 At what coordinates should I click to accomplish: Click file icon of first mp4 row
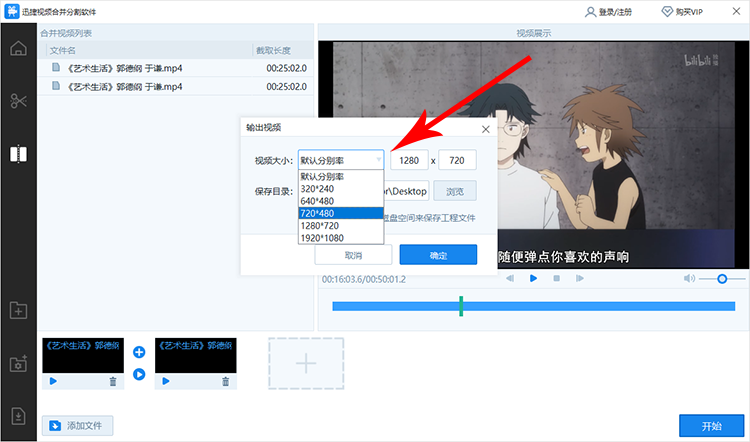tap(56, 67)
